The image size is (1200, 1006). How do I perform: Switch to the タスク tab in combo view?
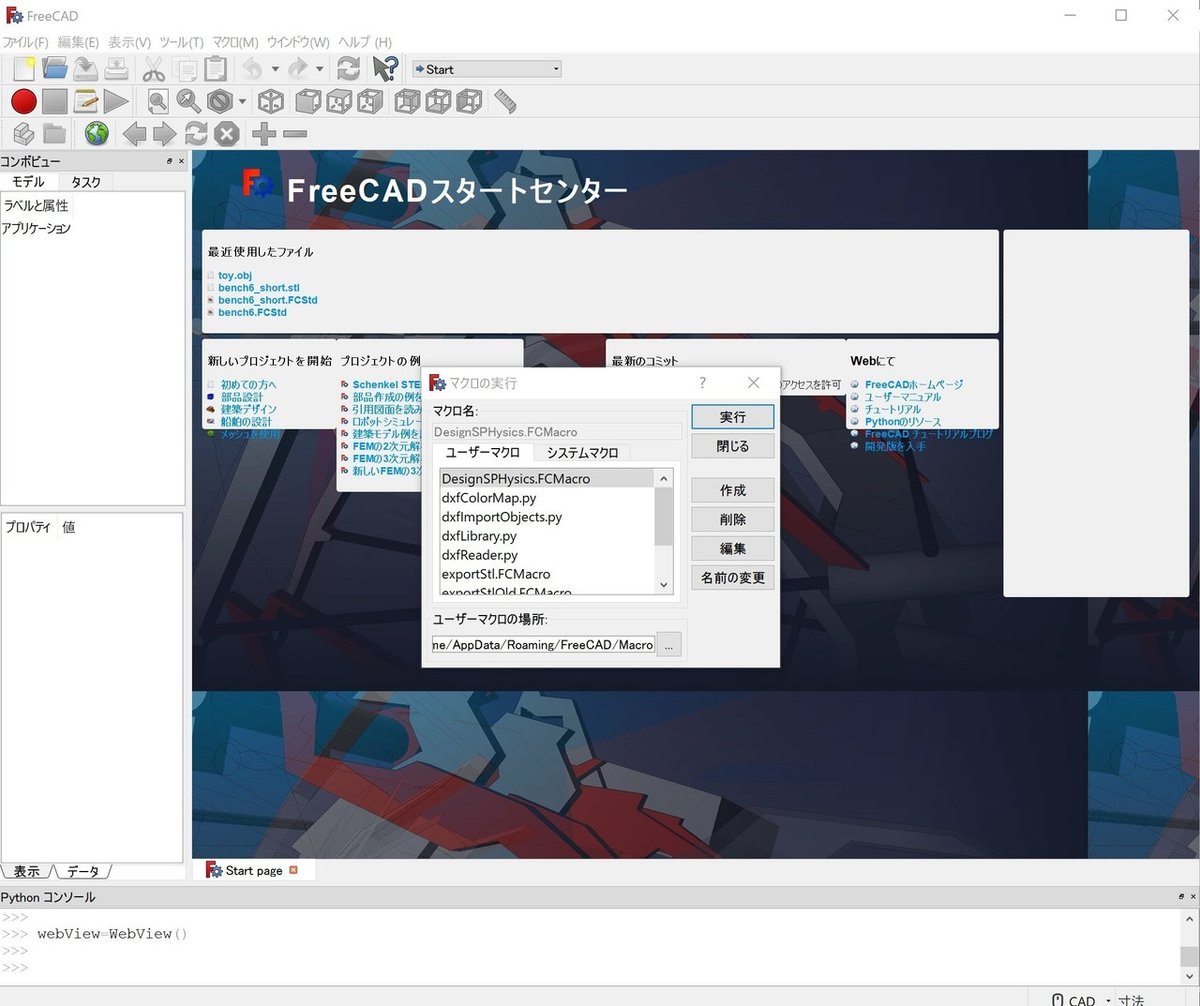tap(86, 182)
